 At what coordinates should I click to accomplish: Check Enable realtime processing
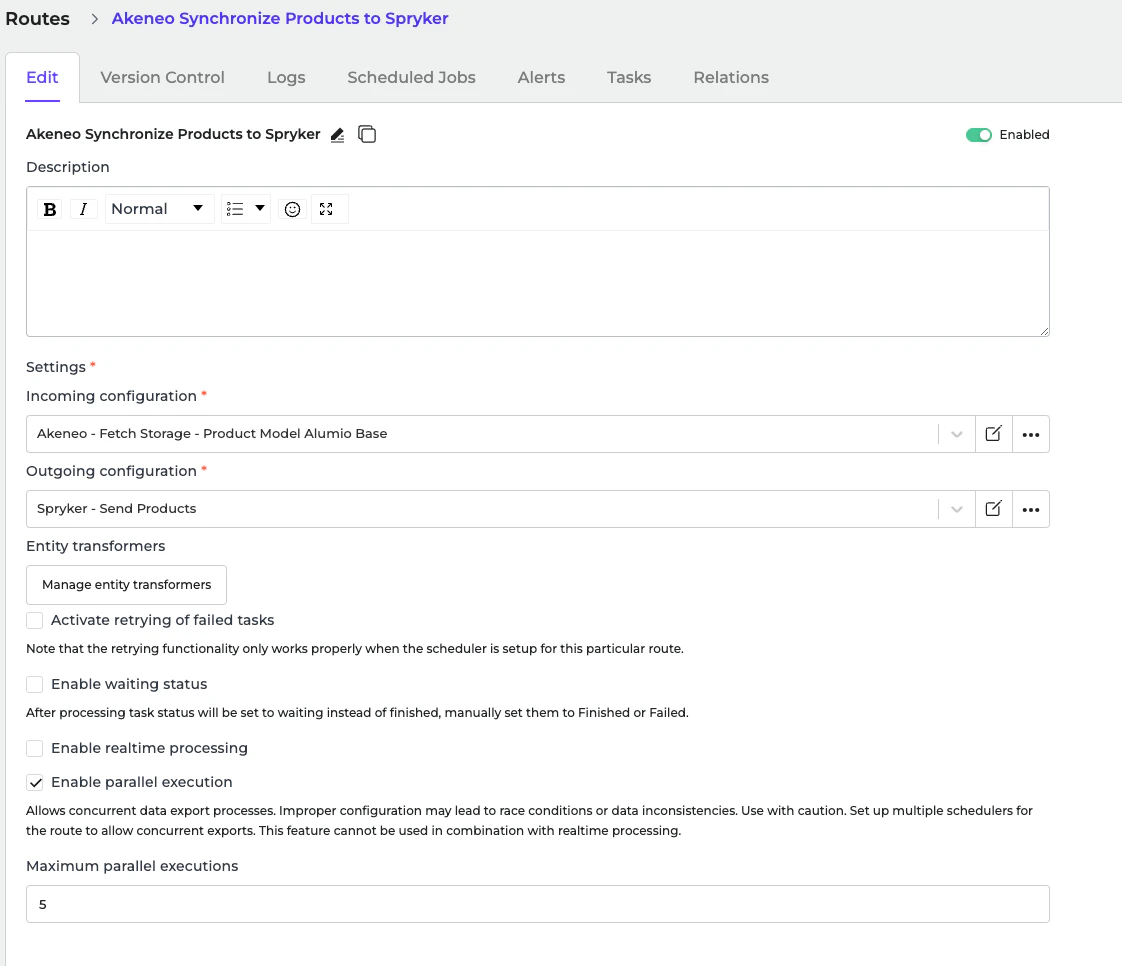pyautogui.click(x=34, y=748)
